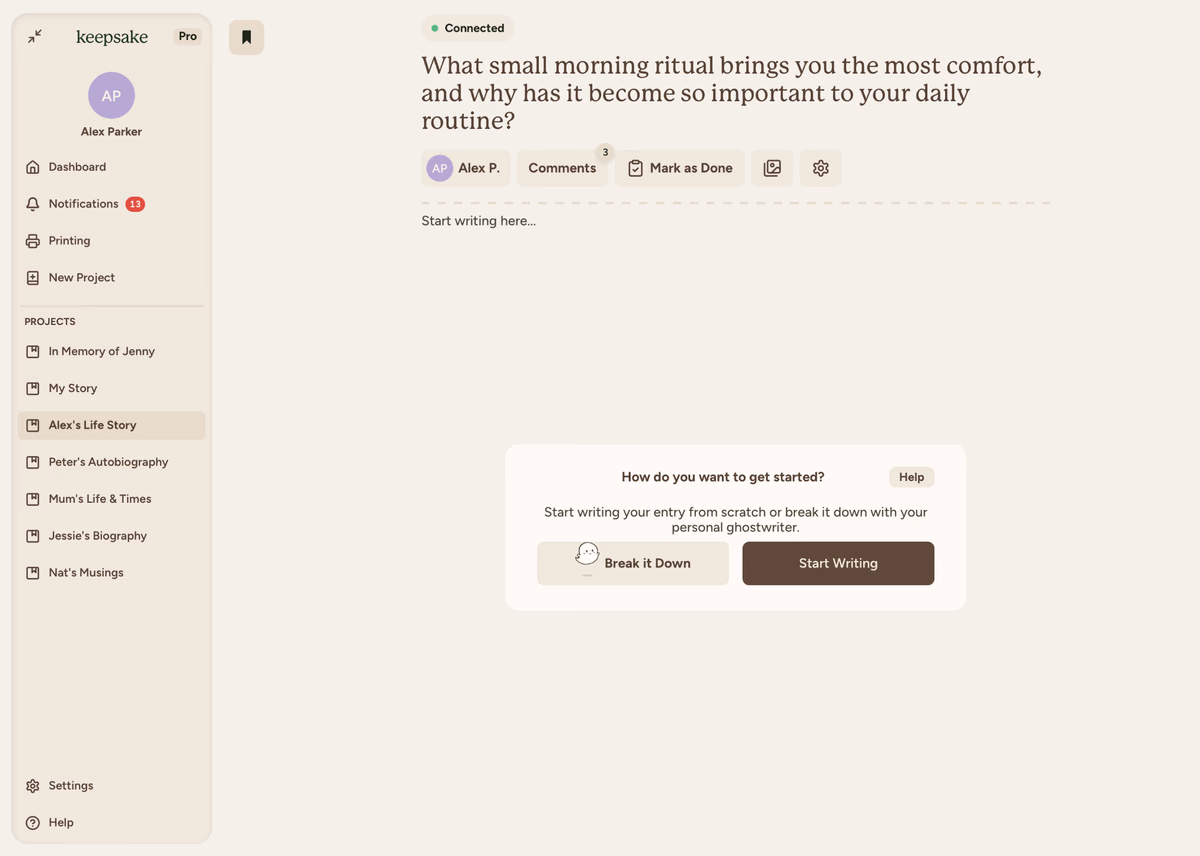Open the Alex P. author selector
Screen dimensions: 1200x856
coord(465,168)
